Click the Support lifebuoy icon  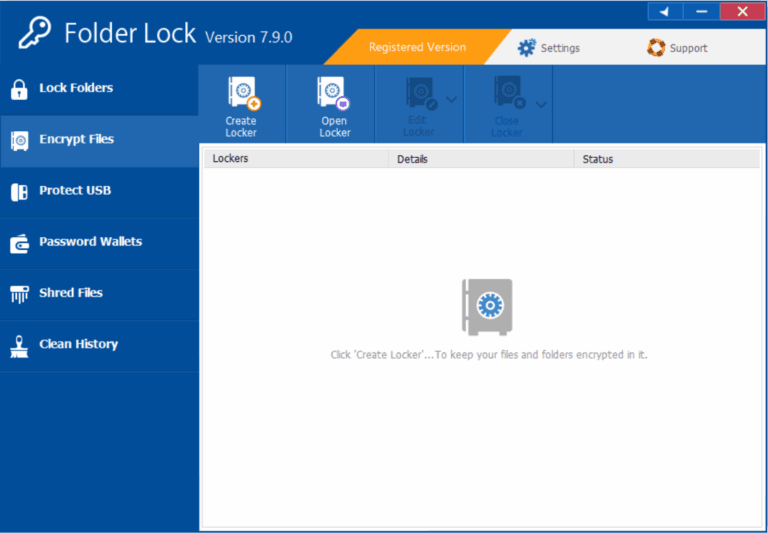click(x=656, y=48)
